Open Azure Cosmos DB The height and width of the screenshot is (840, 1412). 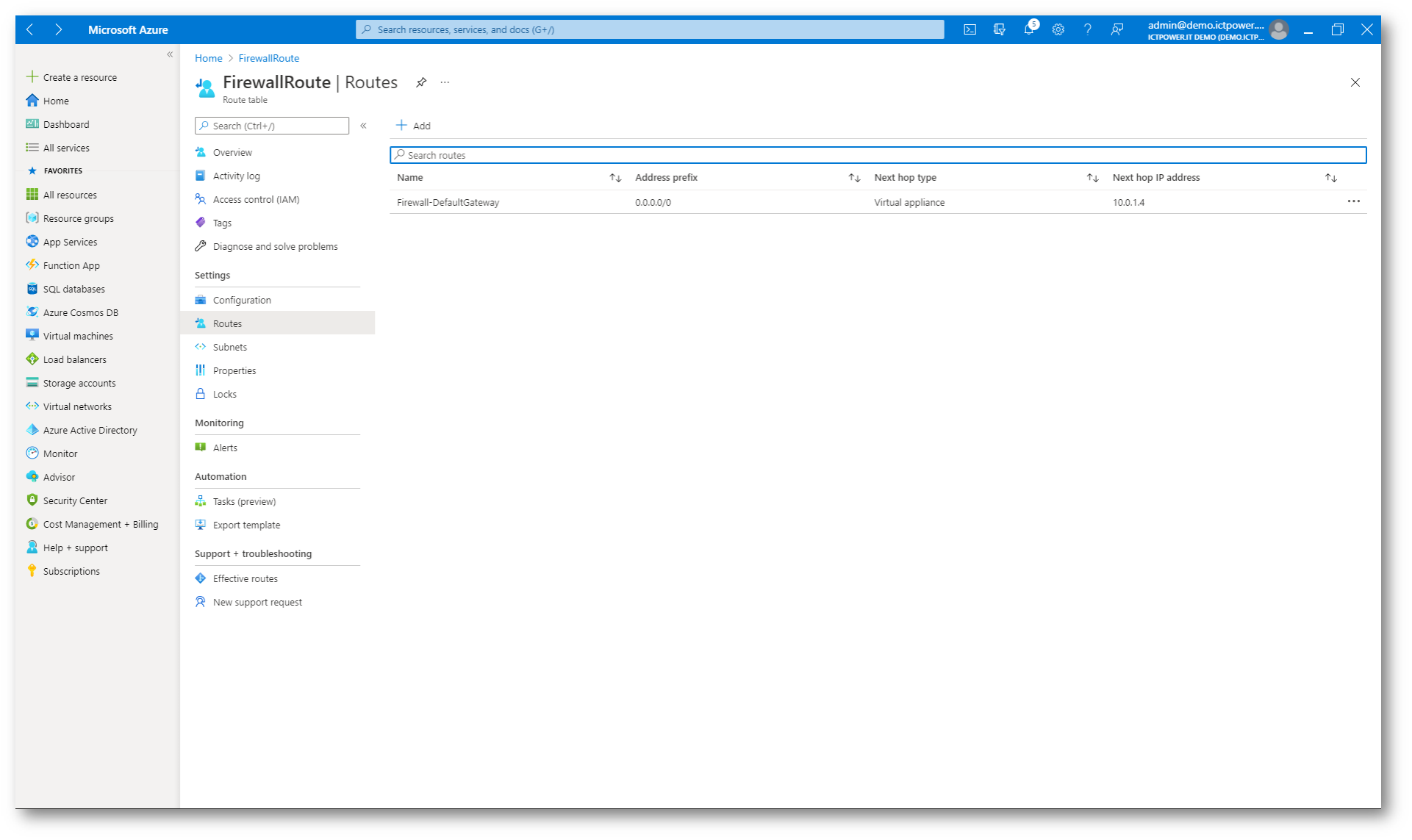pos(80,312)
